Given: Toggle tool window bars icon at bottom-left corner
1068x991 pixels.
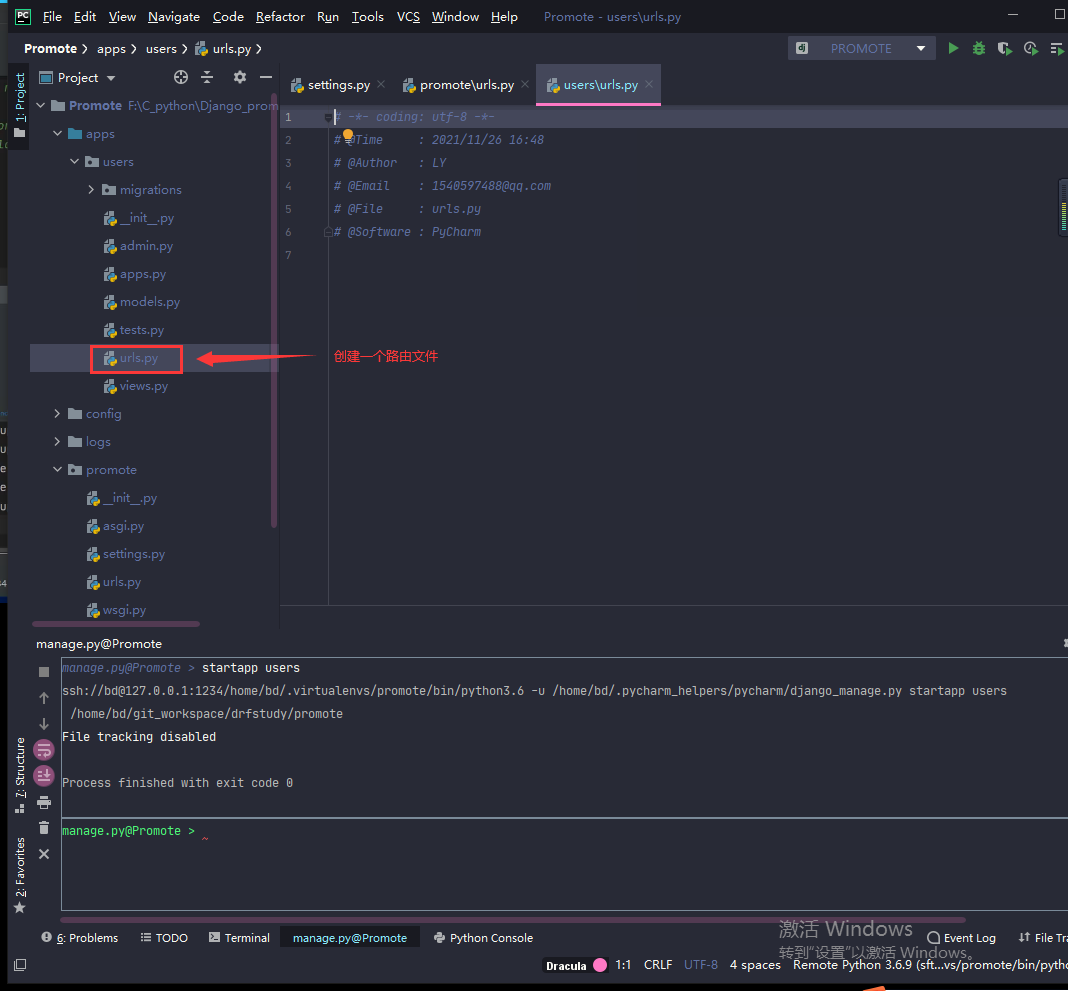Looking at the screenshot, I should pos(20,964).
